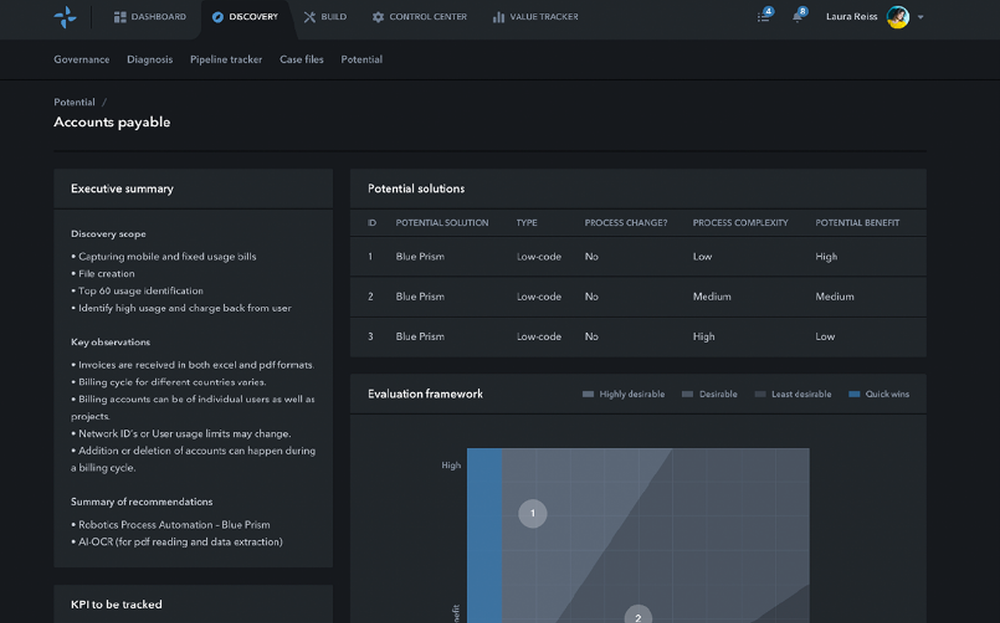
Task: Sort by ID column header
Action: (x=372, y=223)
